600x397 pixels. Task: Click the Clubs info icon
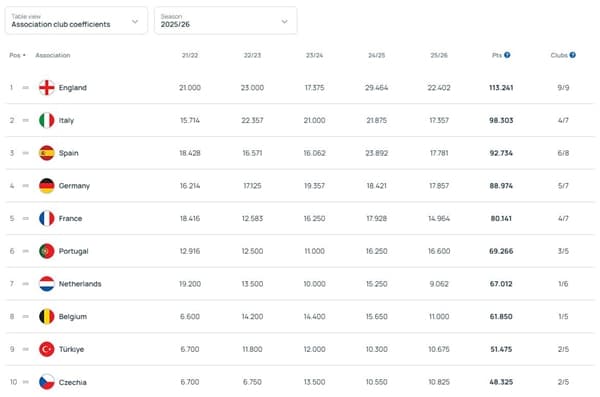[572, 55]
